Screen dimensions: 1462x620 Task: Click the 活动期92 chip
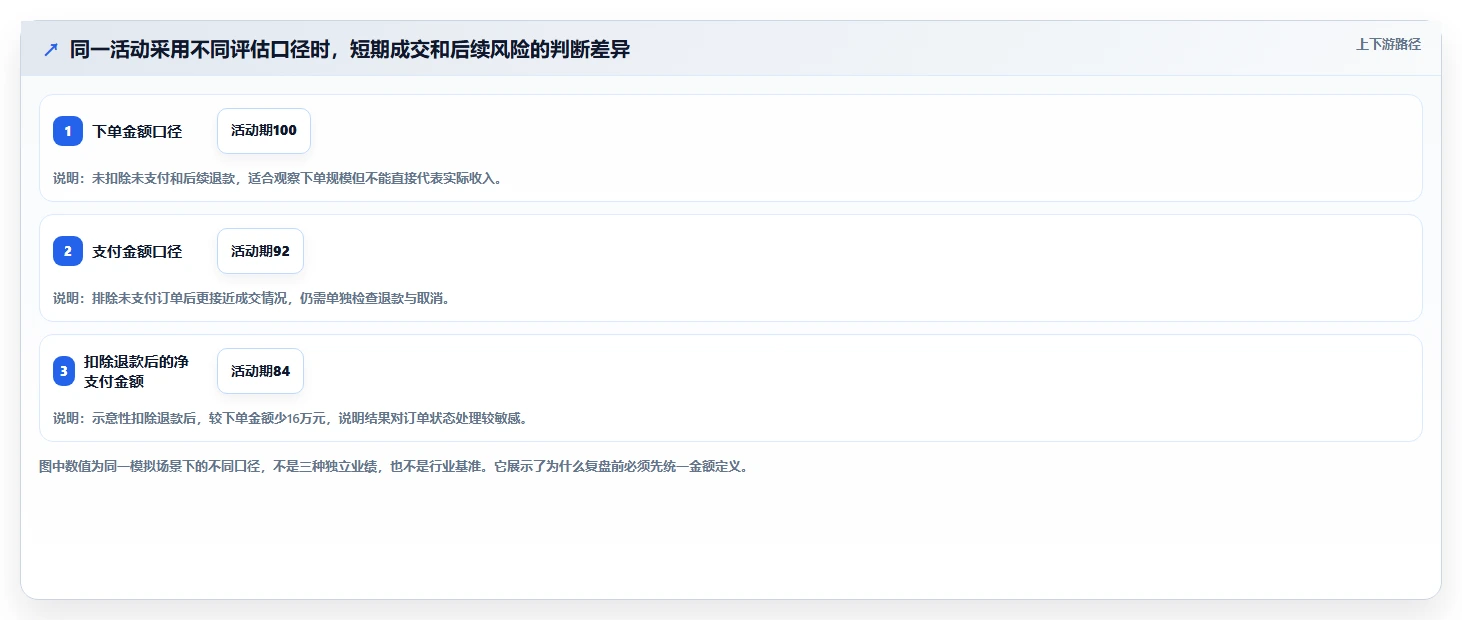click(x=260, y=251)
